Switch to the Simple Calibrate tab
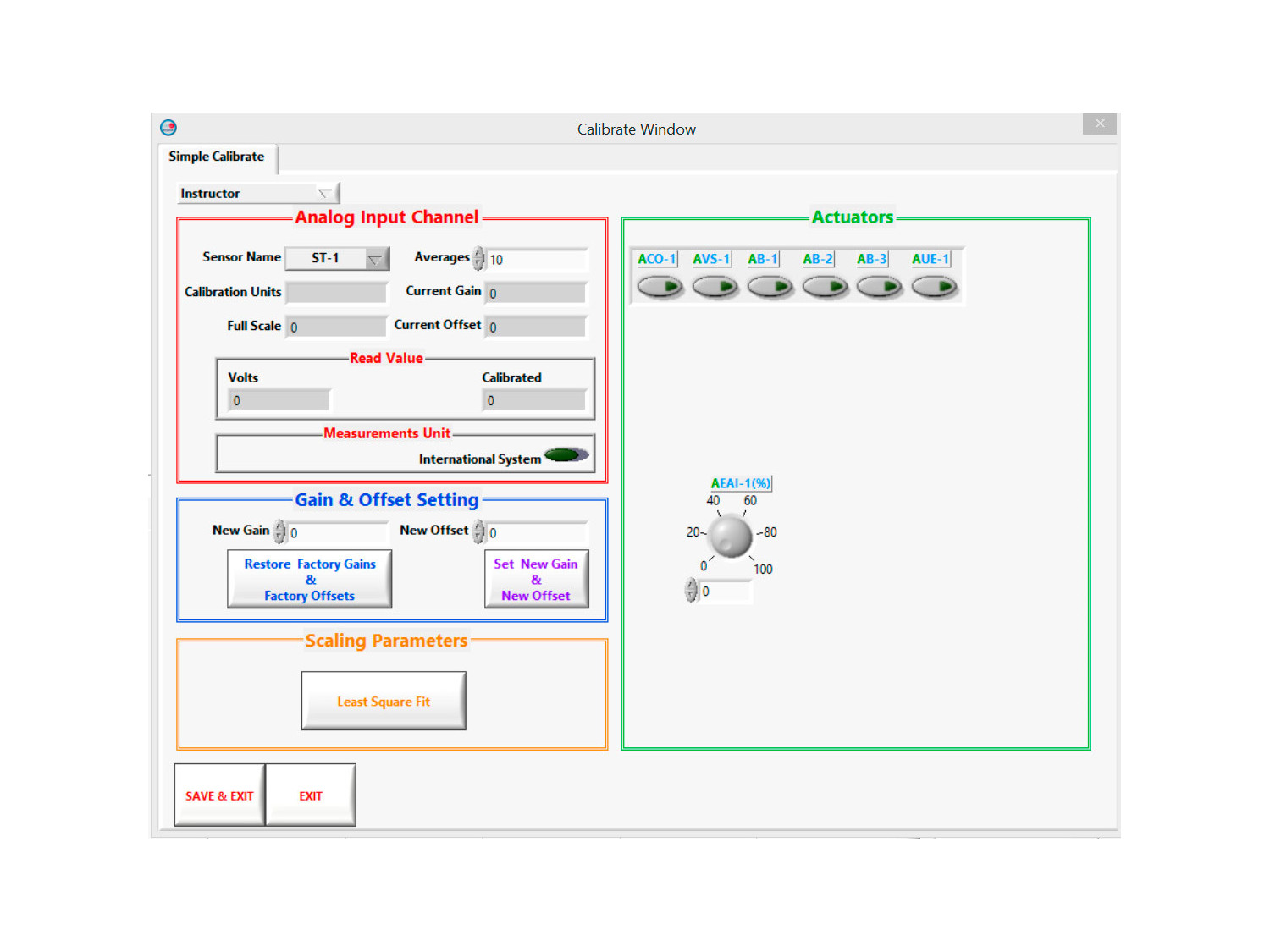Image resolution: width=1270 pixels, height=952 pixels. tap(217, 157)
